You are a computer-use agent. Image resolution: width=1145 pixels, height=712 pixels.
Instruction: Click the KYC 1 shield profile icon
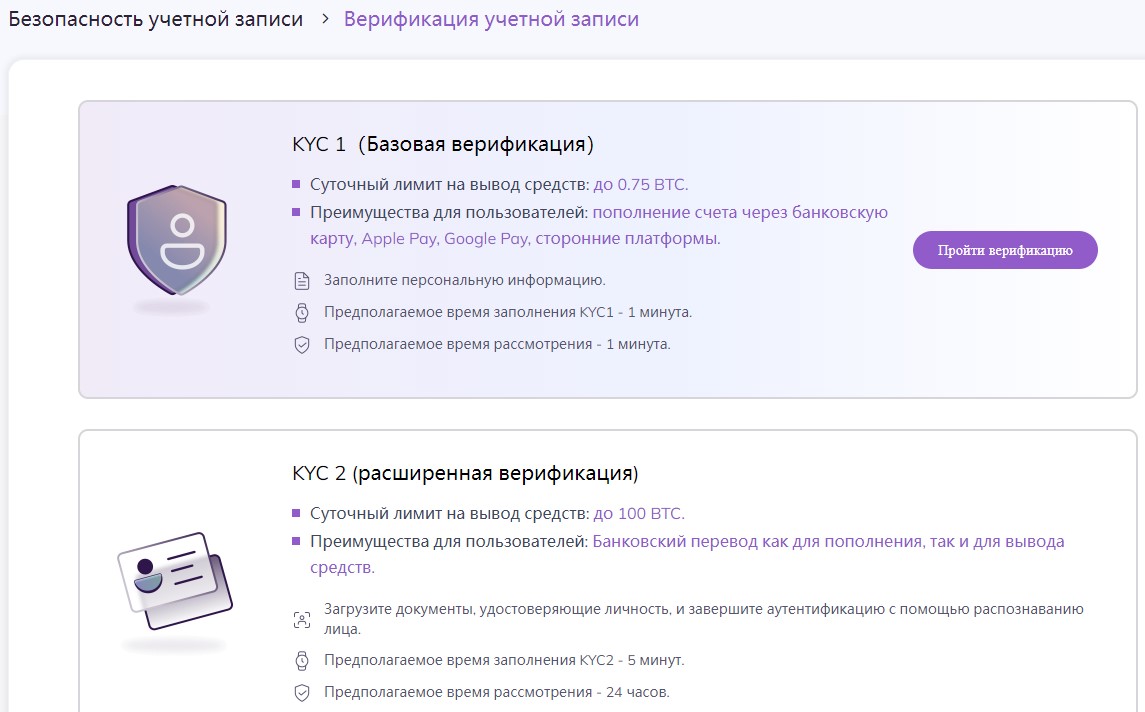(x=171, y=241)
